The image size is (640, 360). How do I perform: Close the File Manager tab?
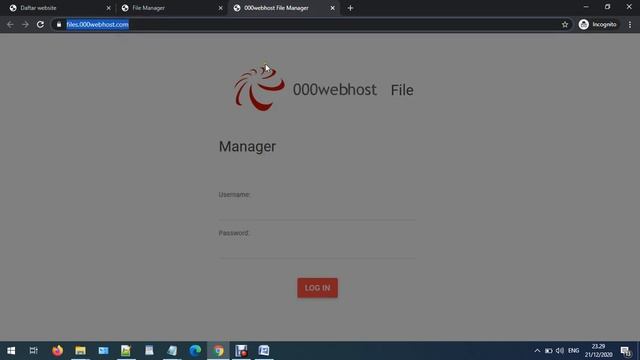pos(220,8)
